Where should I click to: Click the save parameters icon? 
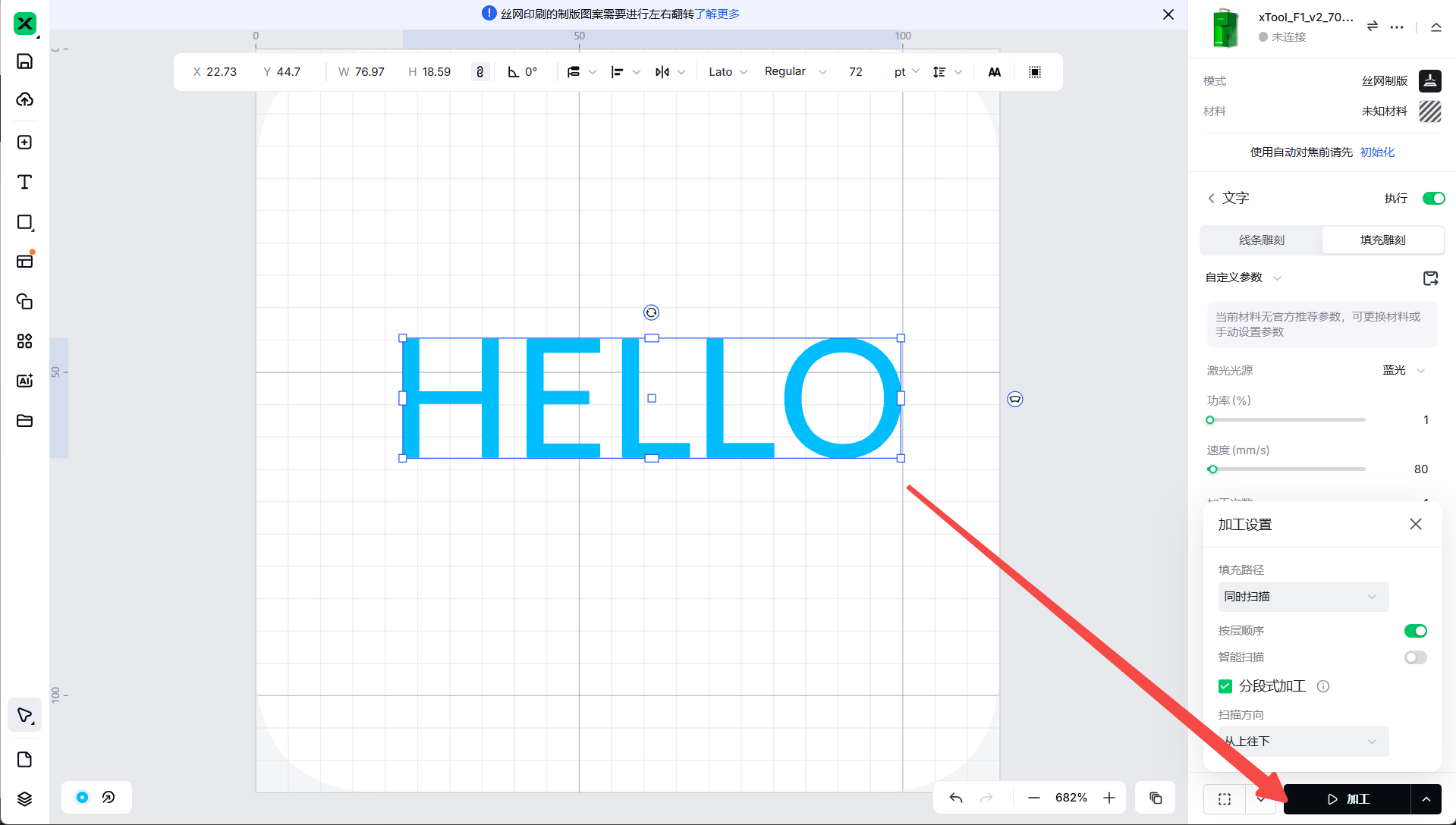(x=1430, y=278)
